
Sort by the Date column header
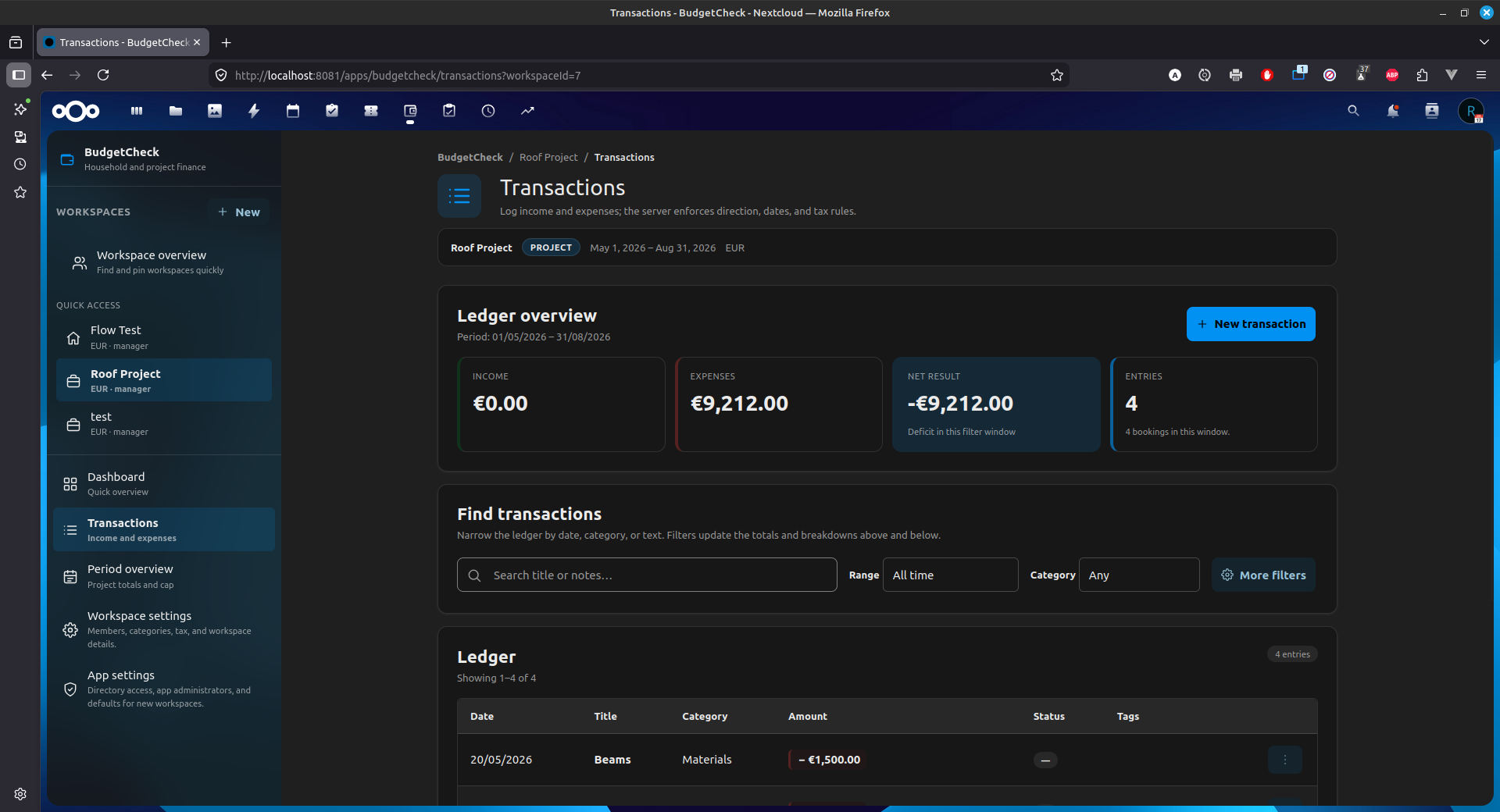(x=482, y=716)
